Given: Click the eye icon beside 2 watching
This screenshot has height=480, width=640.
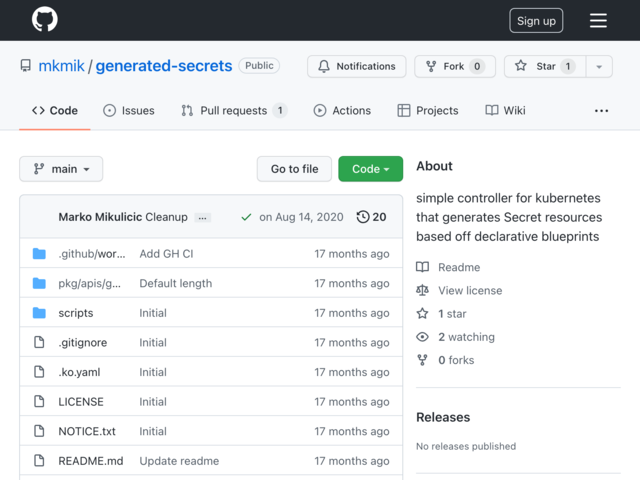Looking at the screenshot, I should [422, 337].
